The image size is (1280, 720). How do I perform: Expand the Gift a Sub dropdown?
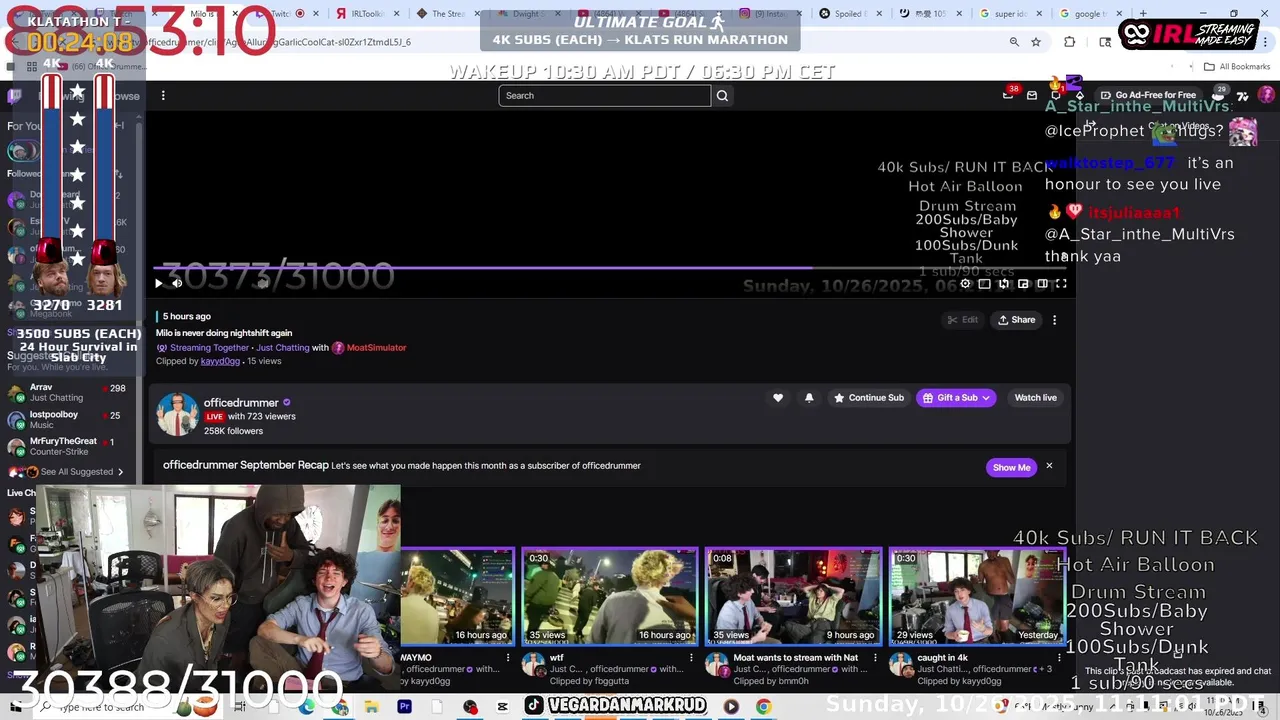point(956,398)
